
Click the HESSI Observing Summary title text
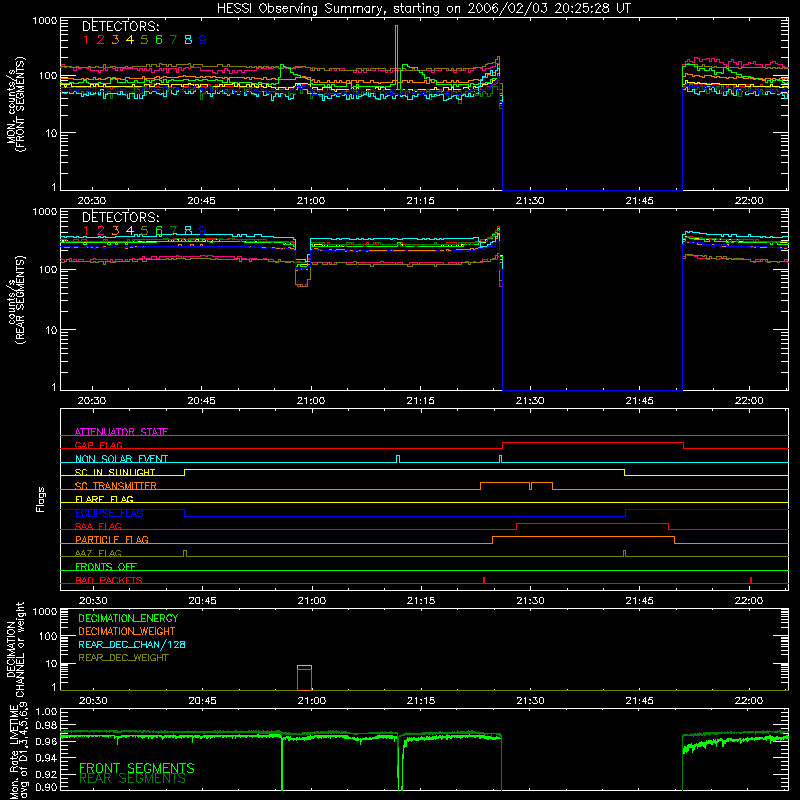pos(423,8)
